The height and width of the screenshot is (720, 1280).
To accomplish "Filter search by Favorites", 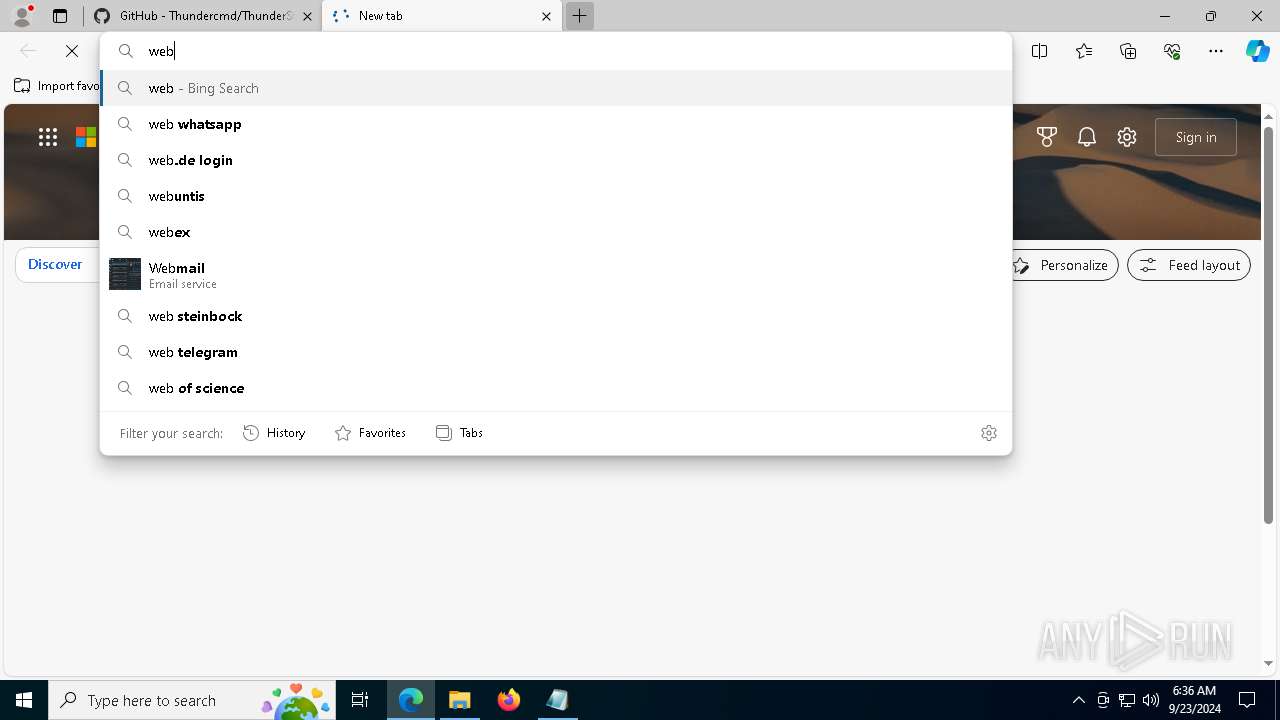I will coord(370,433).
